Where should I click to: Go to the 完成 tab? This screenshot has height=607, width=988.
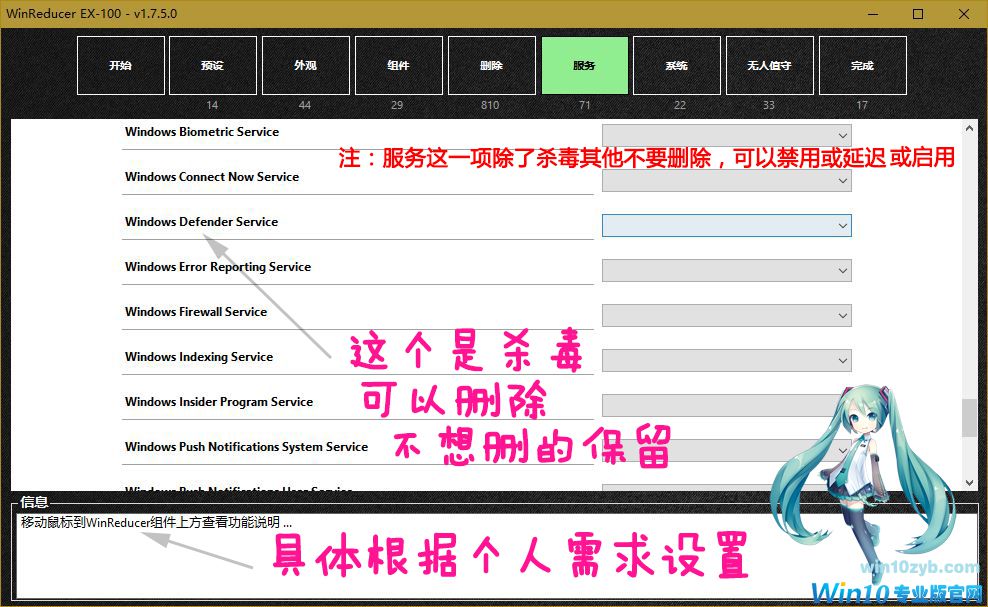point(862,66)
